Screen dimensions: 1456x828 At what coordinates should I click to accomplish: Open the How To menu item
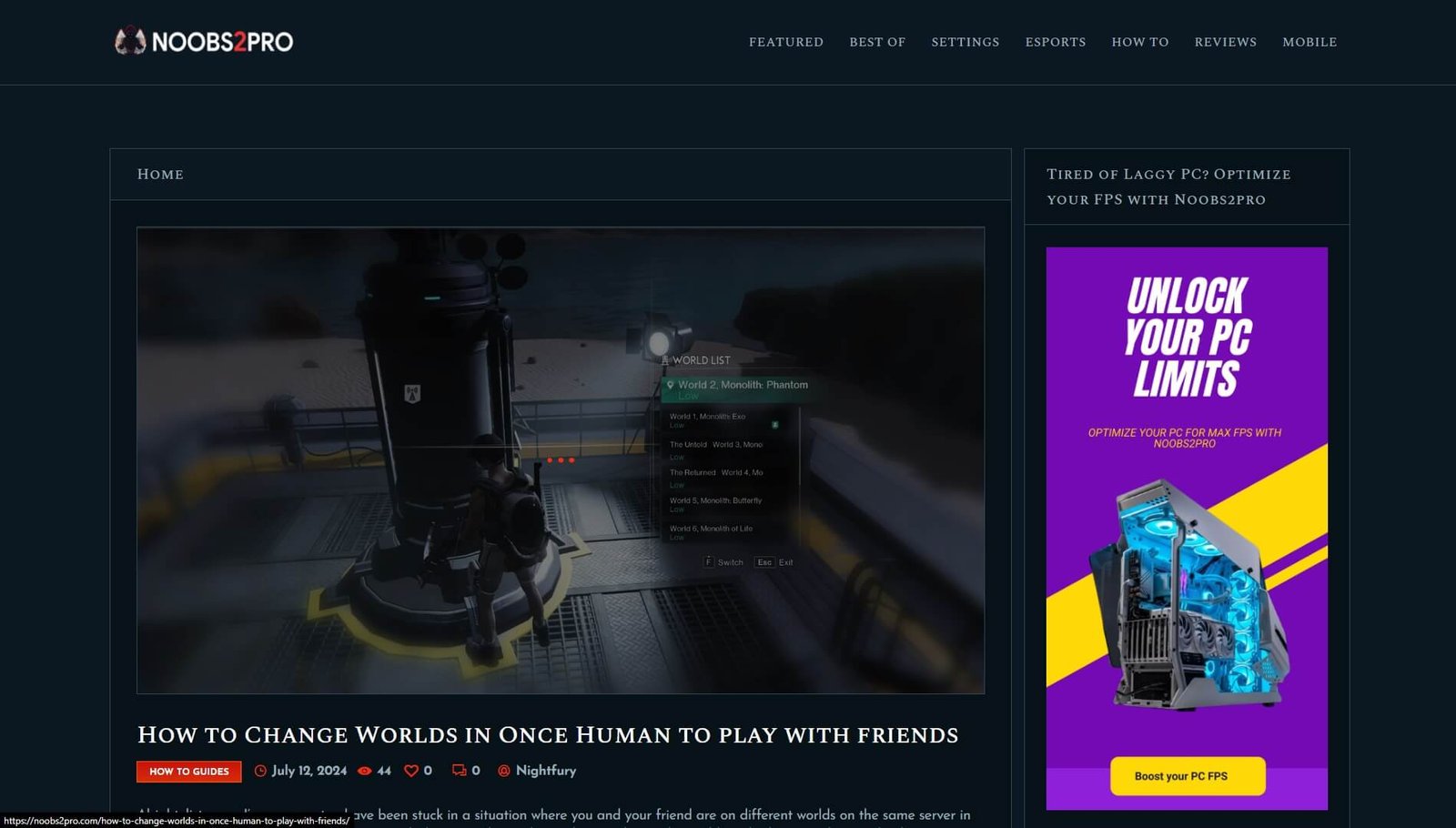coord(1139,42)
